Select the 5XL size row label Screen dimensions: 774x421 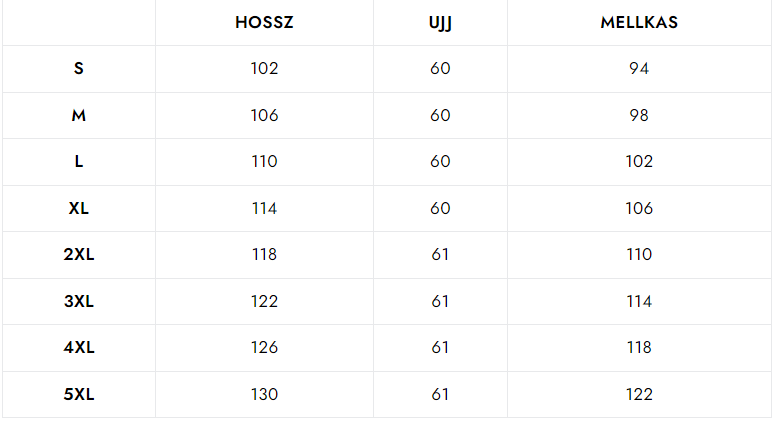click(79, 394)
